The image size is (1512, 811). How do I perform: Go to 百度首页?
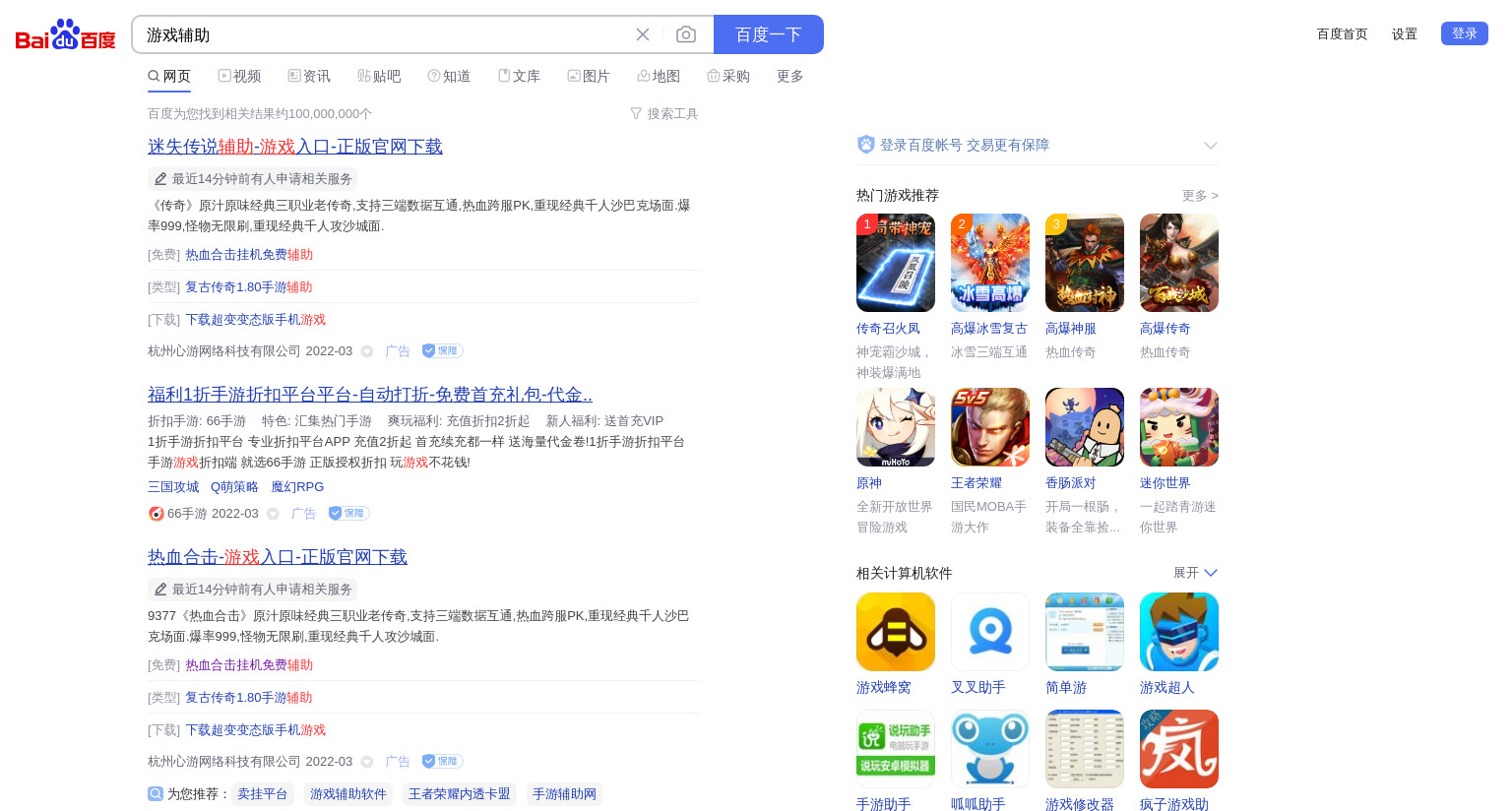pos(1343,33)
